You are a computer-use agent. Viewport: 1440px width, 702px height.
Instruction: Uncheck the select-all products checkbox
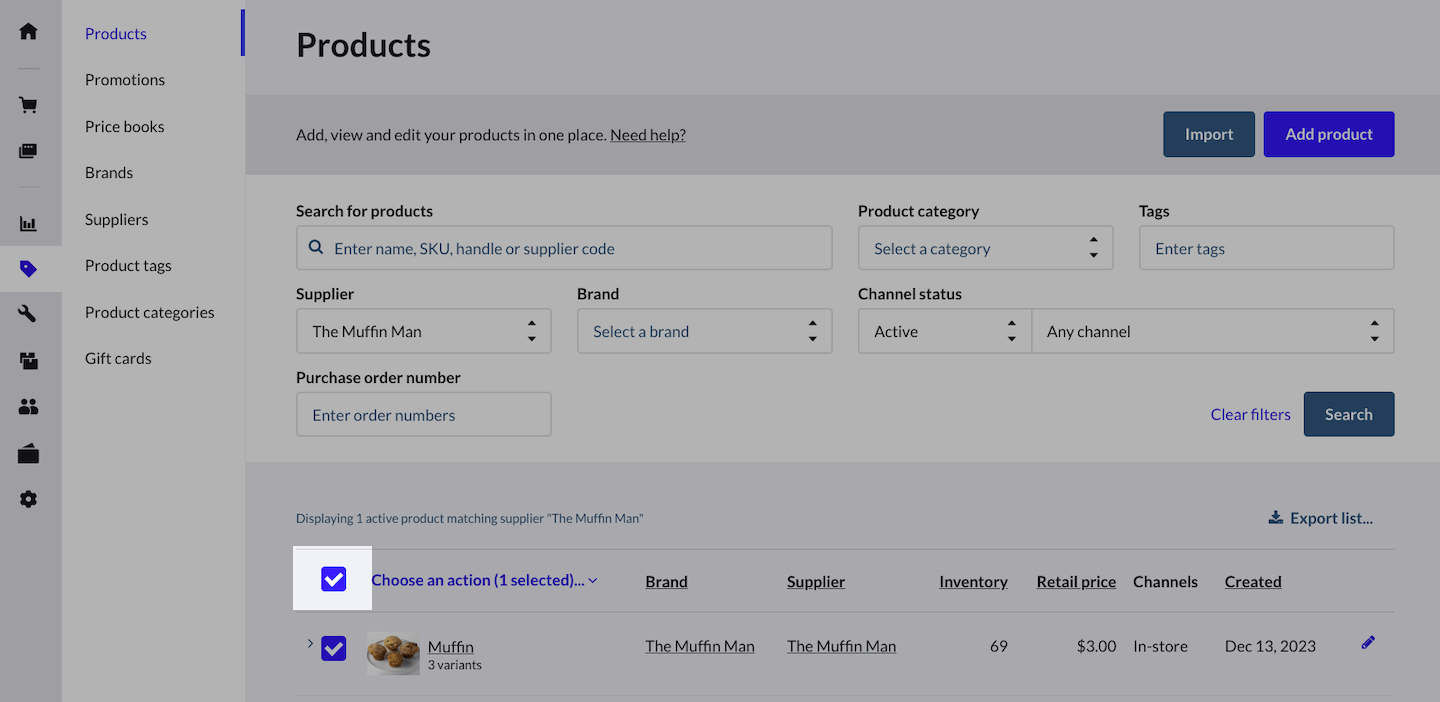[333, 579]
